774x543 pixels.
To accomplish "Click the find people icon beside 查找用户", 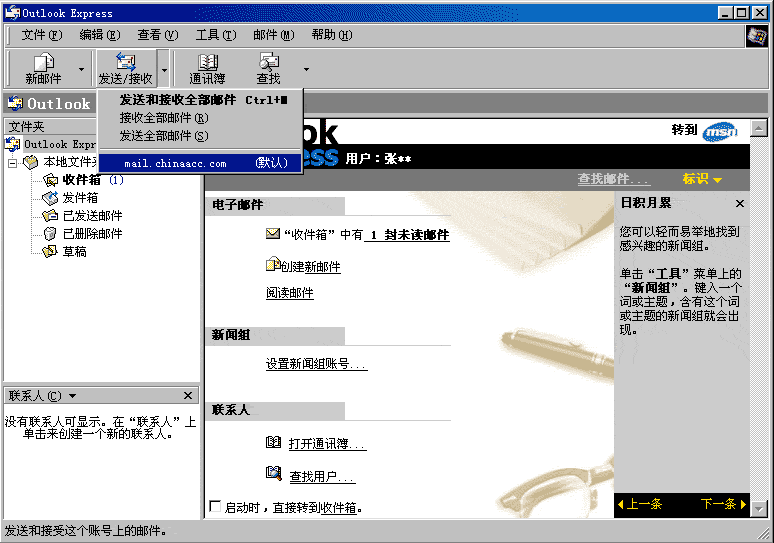I will pyautogui.click(x=273, y=473).
